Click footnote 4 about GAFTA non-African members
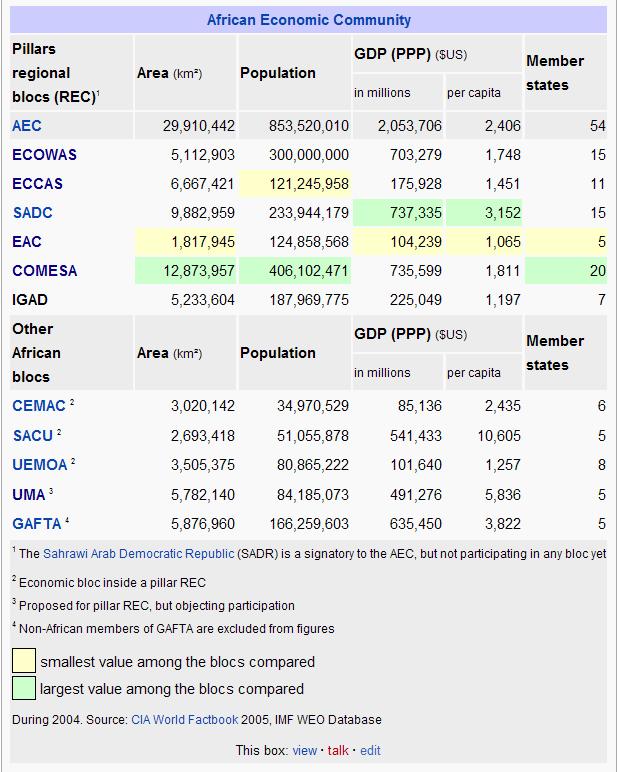 [x=173, y=628]
